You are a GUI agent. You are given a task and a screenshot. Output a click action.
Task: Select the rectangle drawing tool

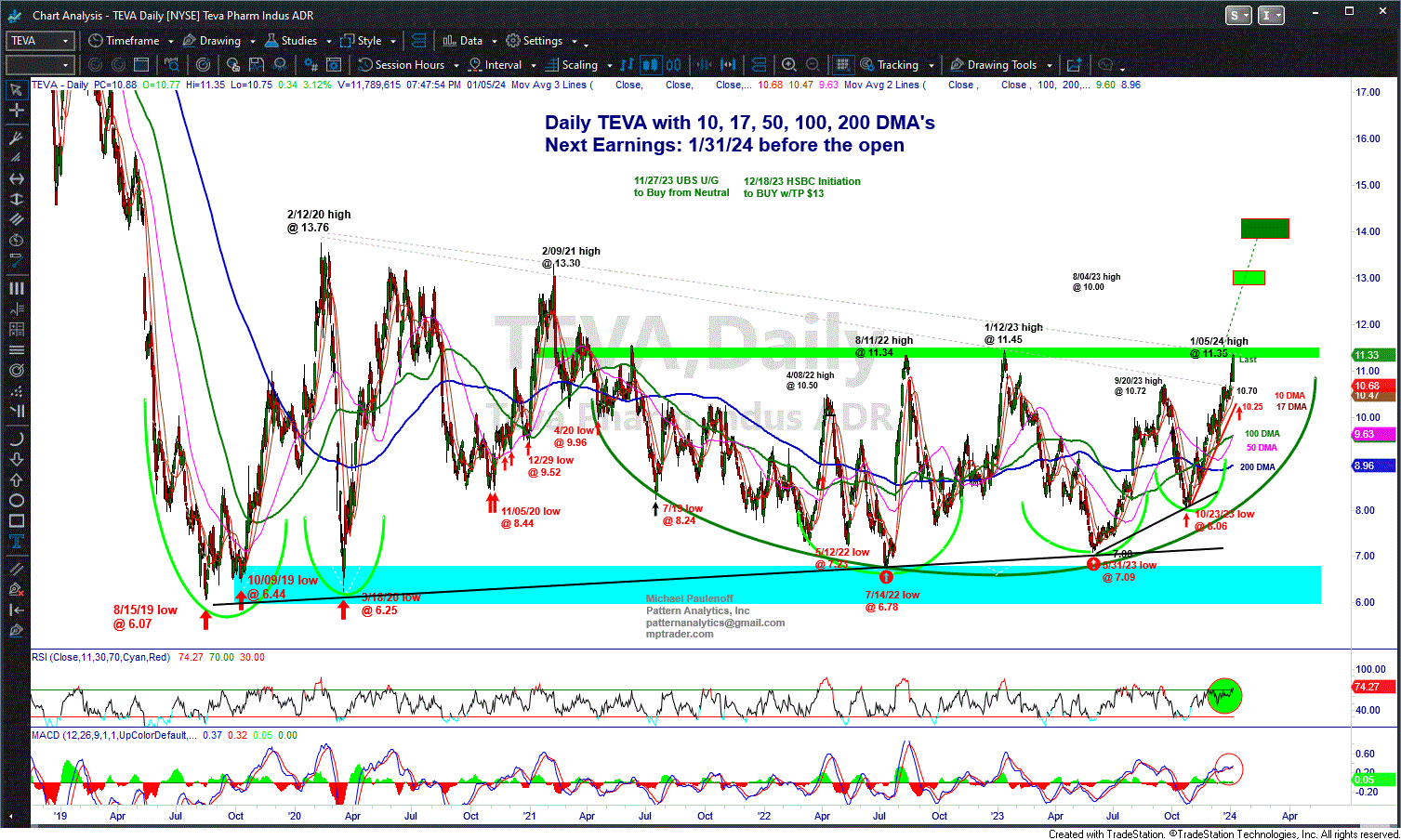(16, 520)
